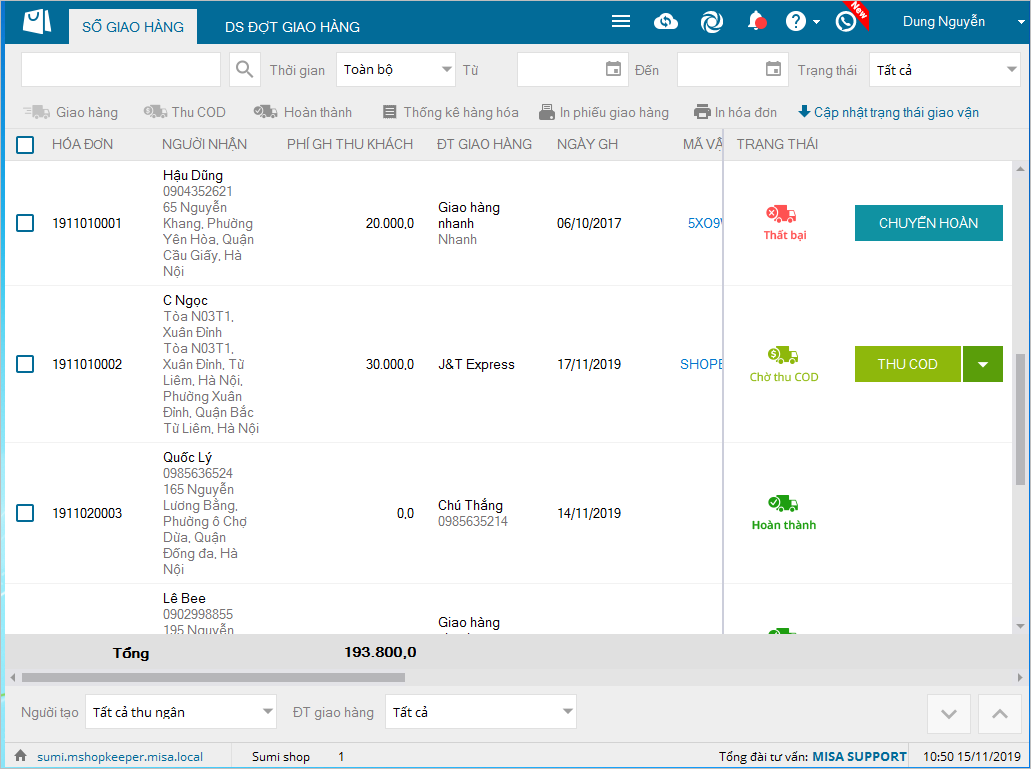This screenshot has width=1031, height=769.
Task: Click the cloud sync icon
Action: click(x=666, y=22)
